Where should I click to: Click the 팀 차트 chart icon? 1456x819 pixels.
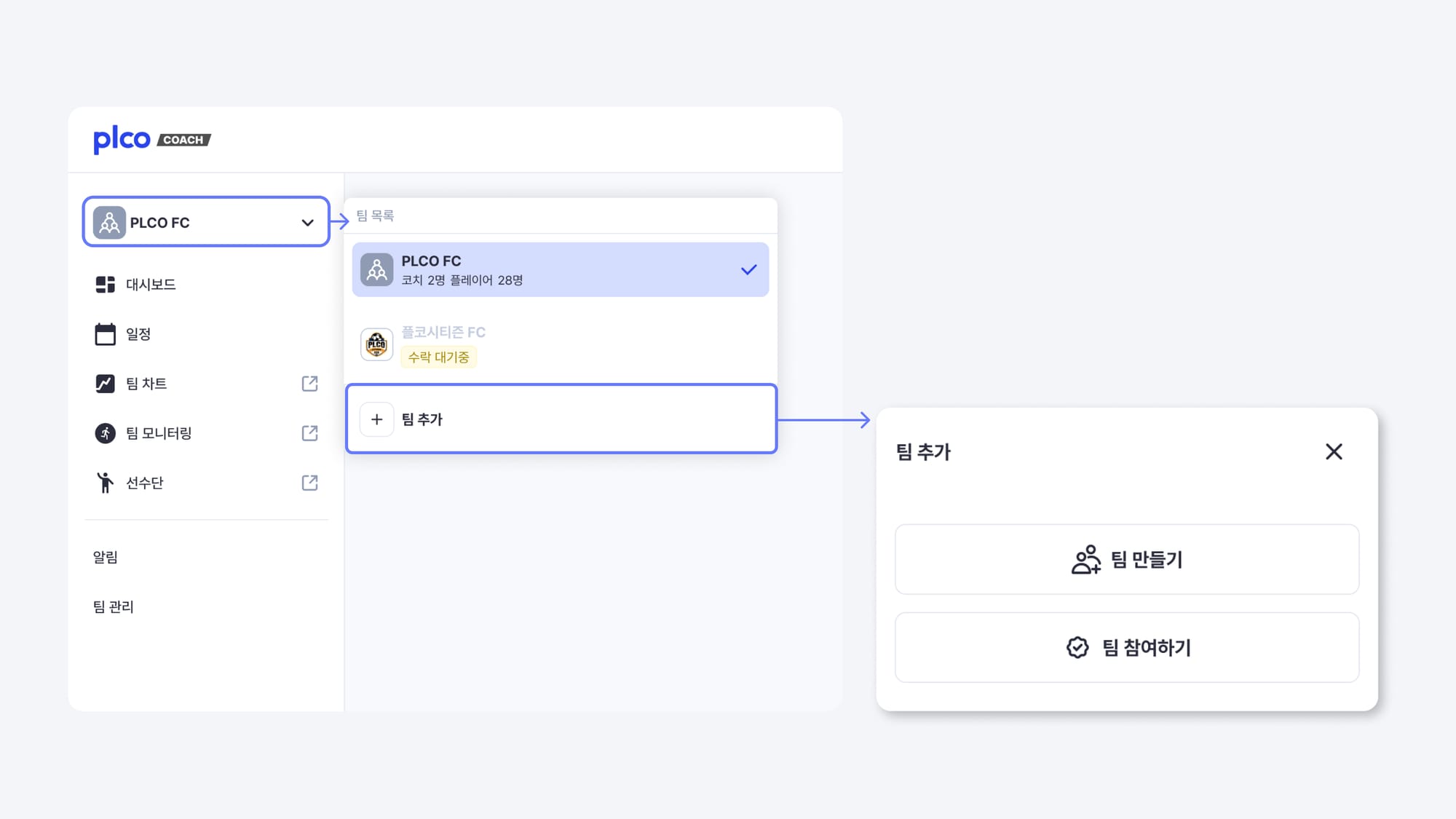tap(105, 384)
